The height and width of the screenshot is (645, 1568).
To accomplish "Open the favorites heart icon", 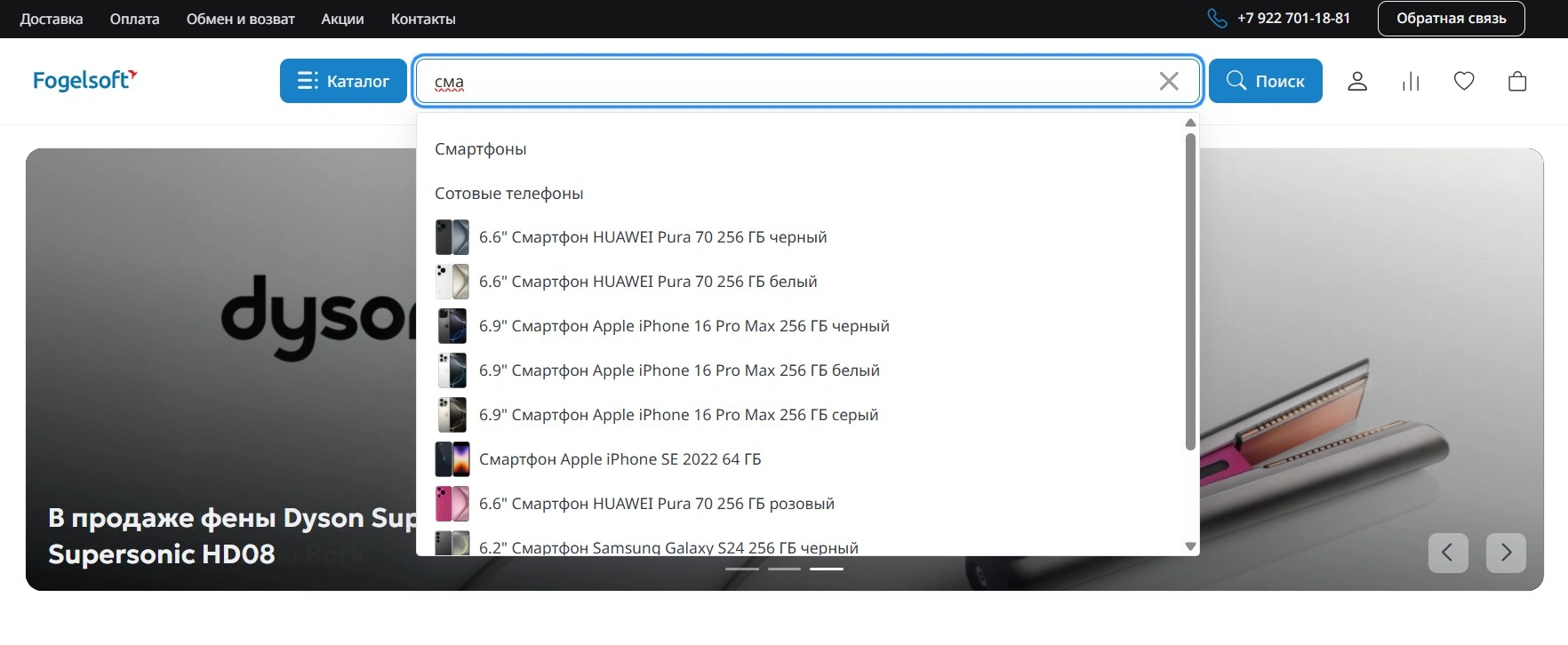I will (1464, 82).
